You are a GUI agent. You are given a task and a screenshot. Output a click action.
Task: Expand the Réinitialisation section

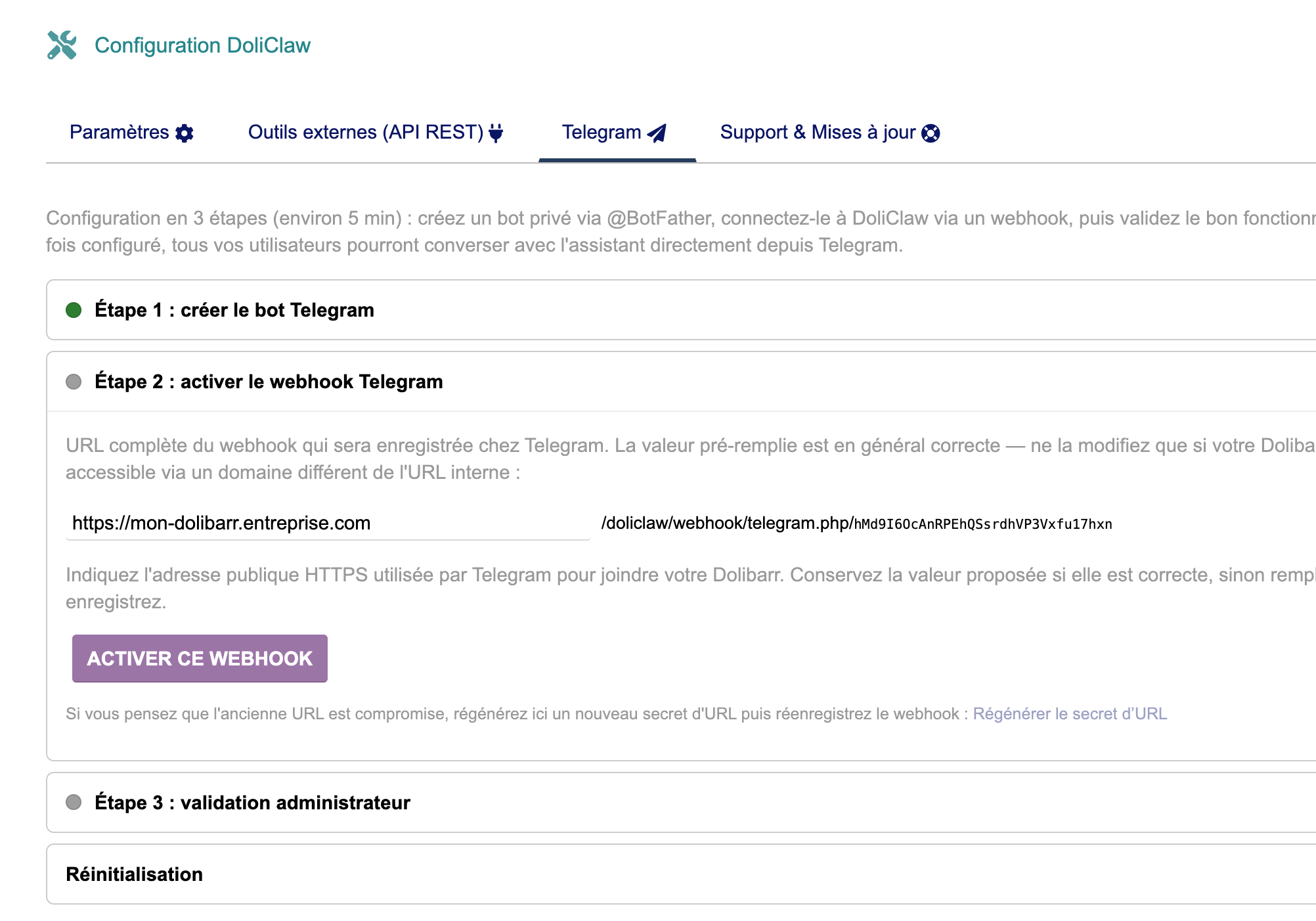point(134,874)
